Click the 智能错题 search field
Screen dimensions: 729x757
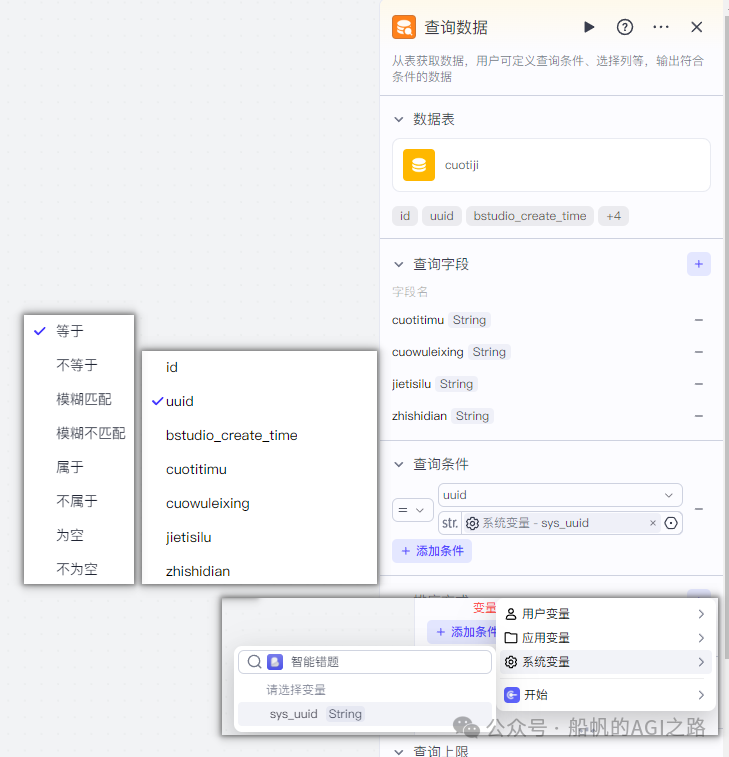[364, 661]
